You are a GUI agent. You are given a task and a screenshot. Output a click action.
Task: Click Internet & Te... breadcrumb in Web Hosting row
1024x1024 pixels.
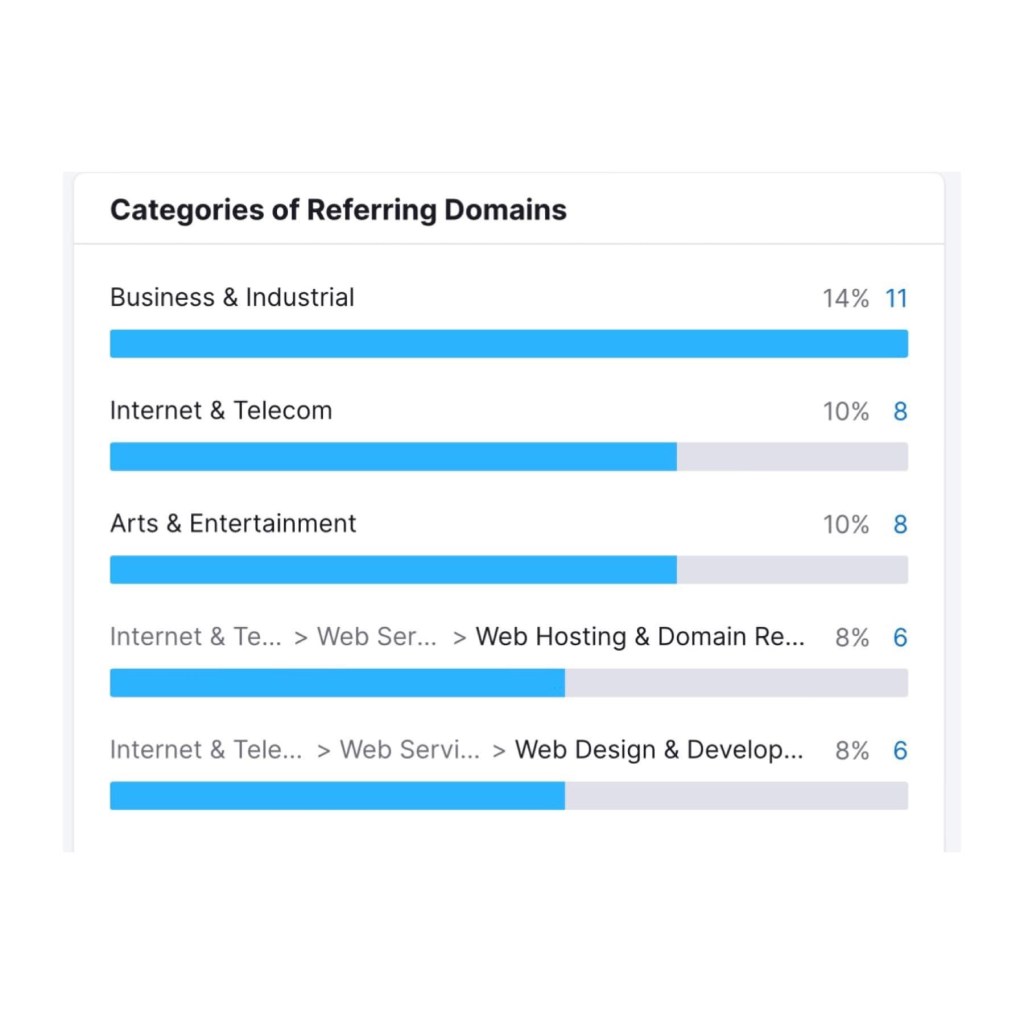196,637
